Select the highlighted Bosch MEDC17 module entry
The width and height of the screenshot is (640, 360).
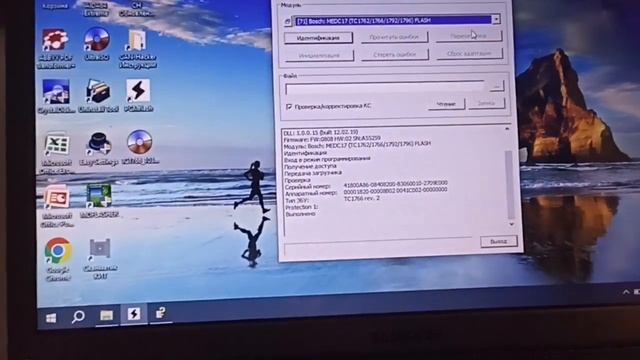393,20
